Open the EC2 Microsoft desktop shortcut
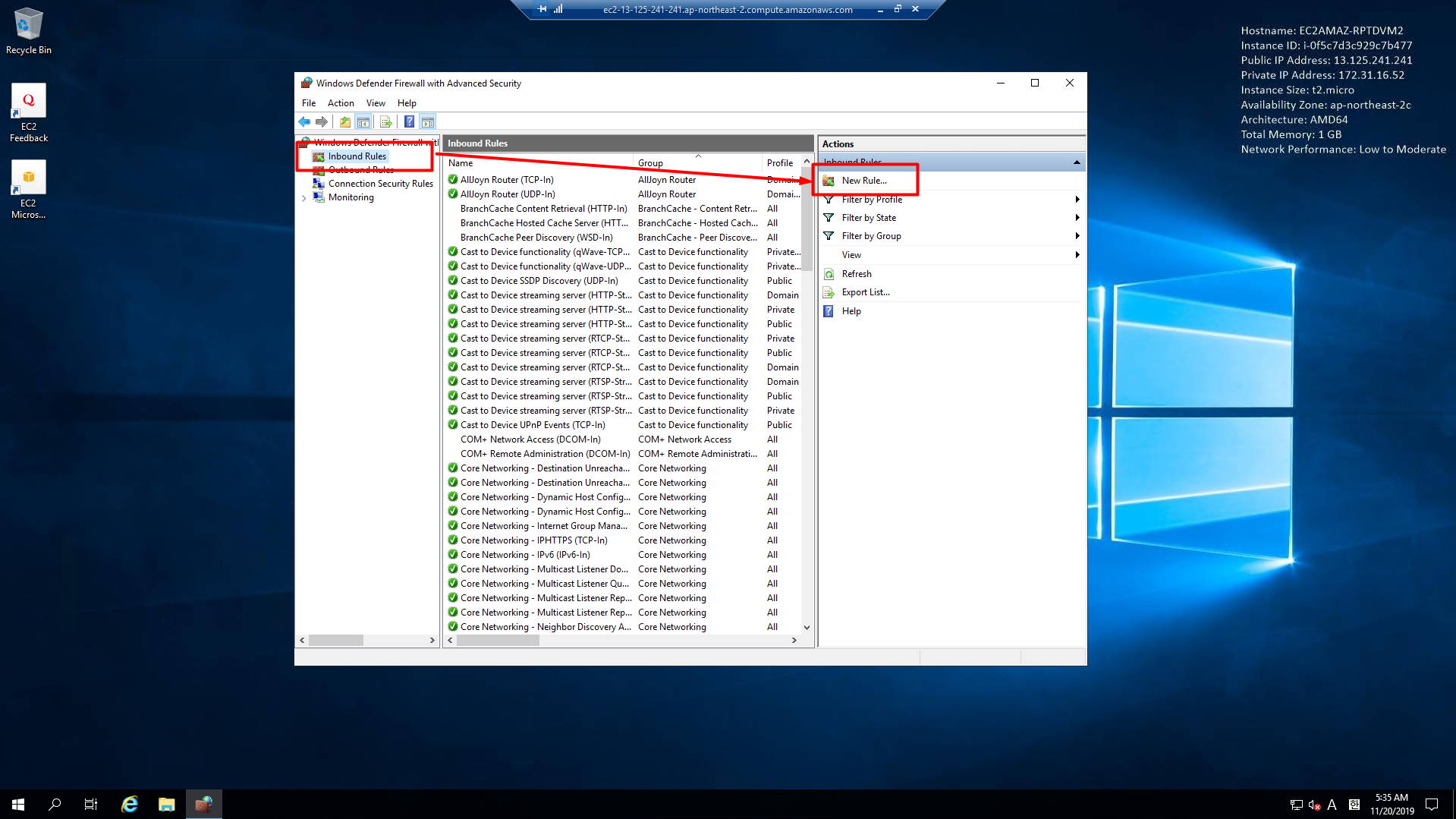Image resolution: width=1456 pixels, height=819 pixels. tap(29, 190)
